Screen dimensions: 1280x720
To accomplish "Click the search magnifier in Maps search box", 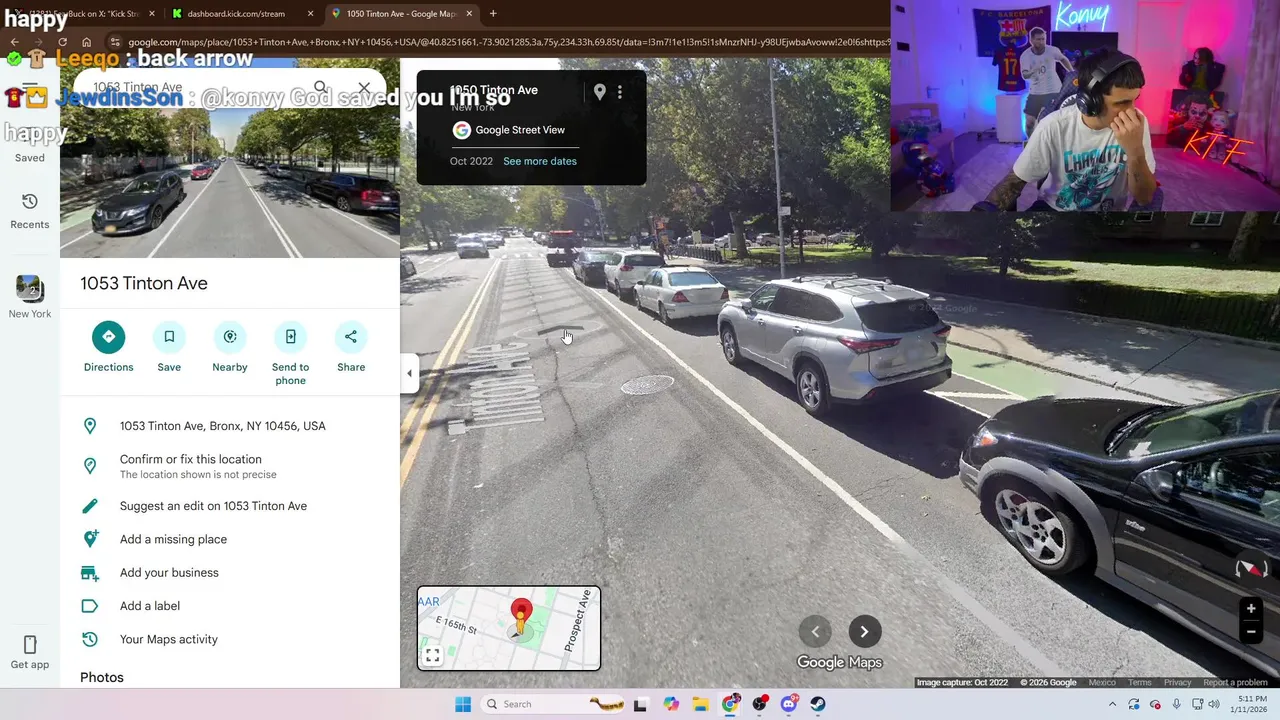I will (320, 88).
